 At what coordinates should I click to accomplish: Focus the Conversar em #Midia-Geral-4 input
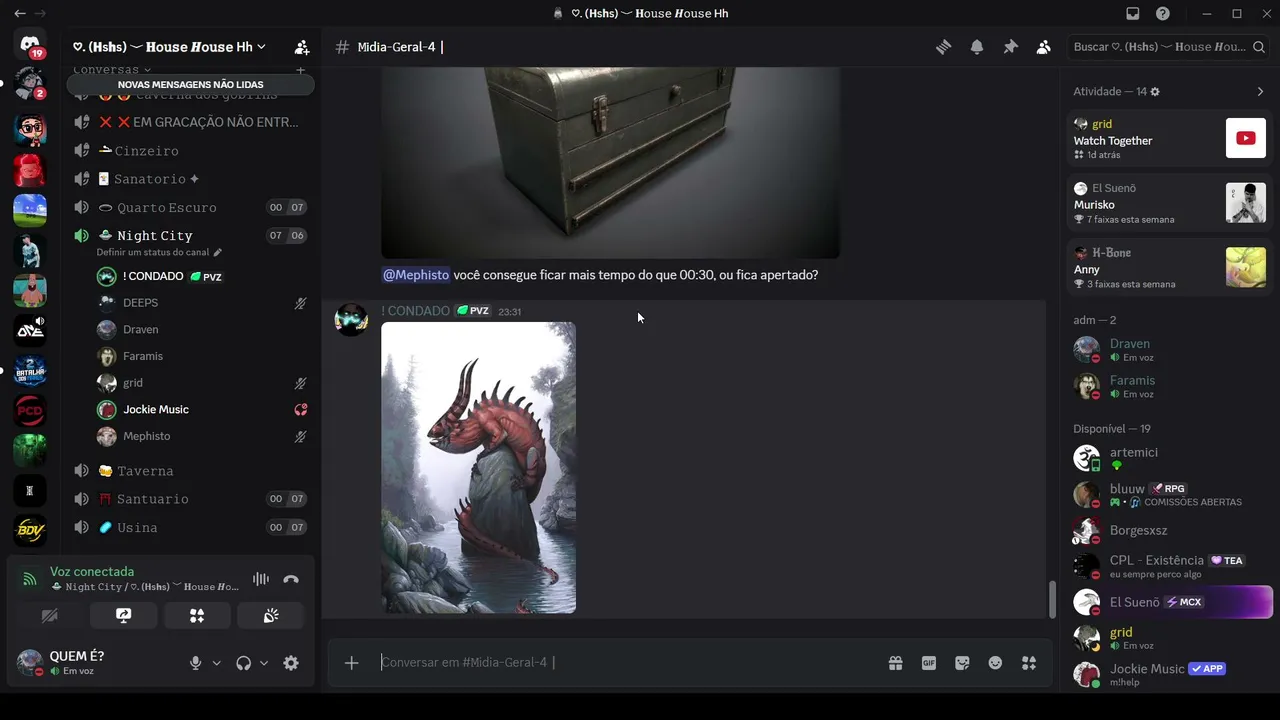625,663
